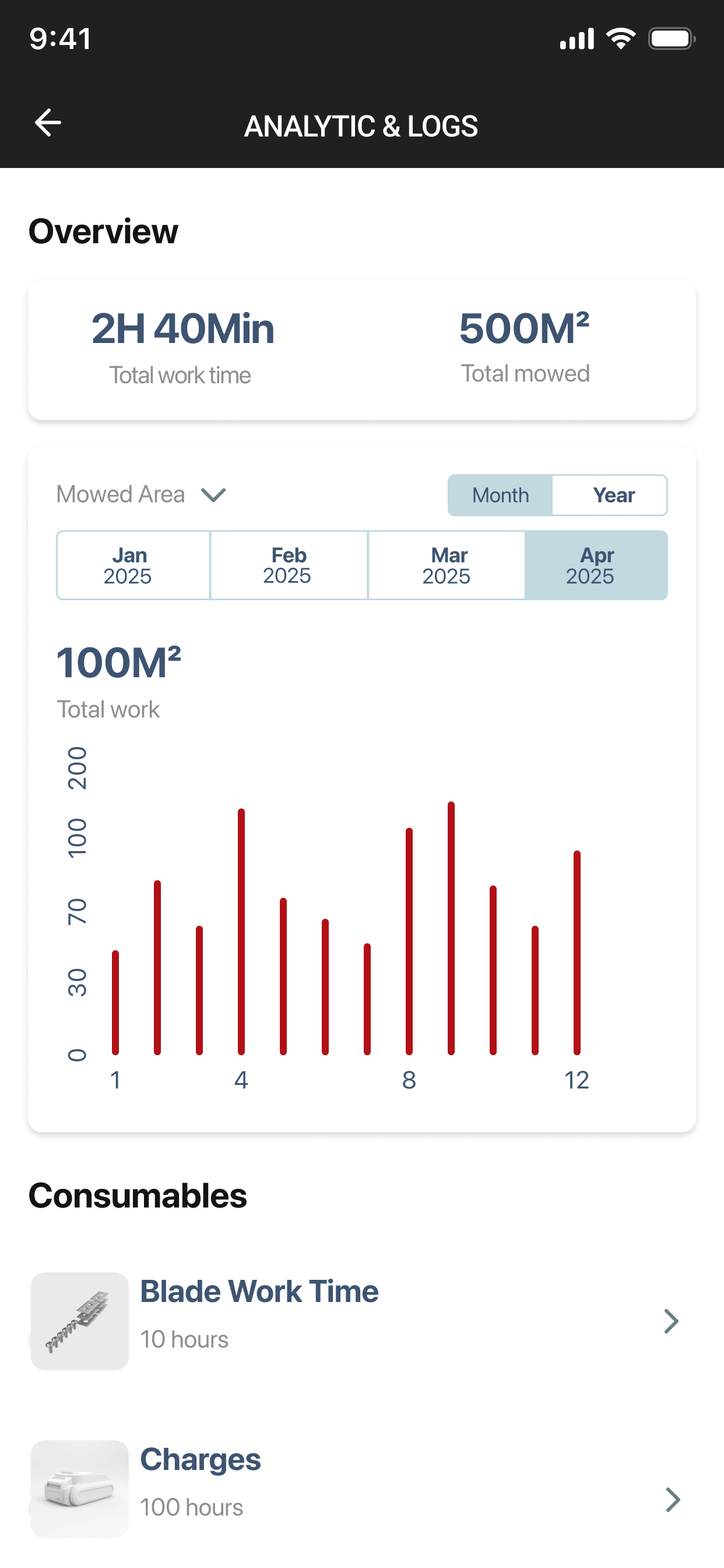
Task: Switch the chart view to Month
Action: tap(500, 495)
